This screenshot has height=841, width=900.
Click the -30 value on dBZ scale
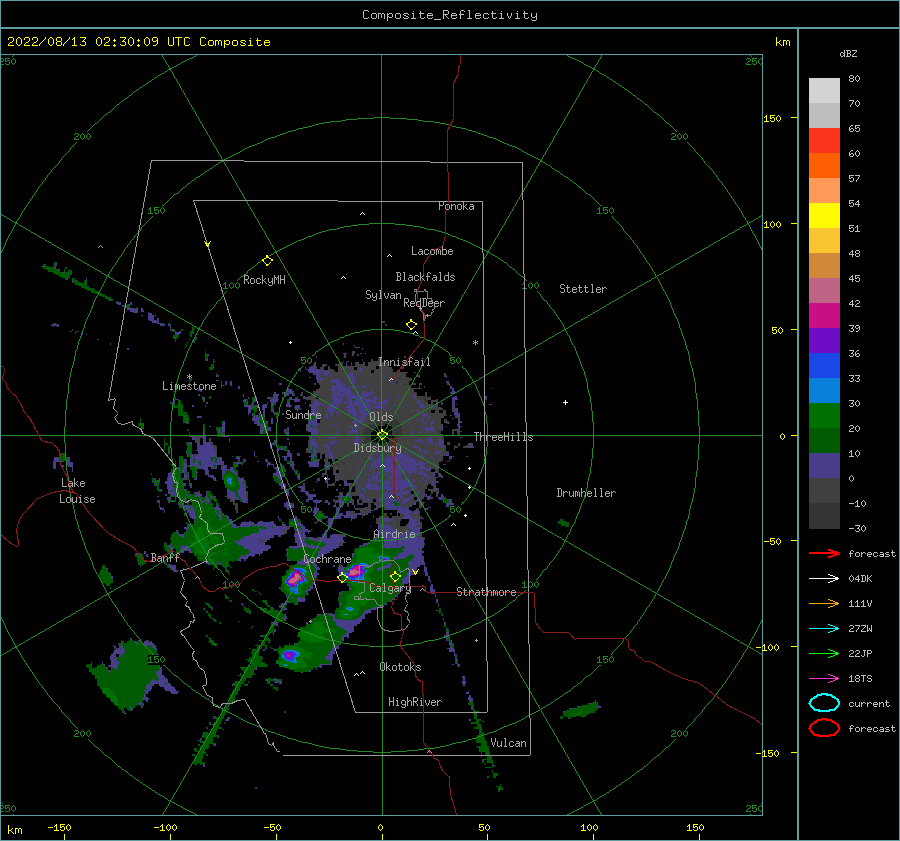(857, 528)
